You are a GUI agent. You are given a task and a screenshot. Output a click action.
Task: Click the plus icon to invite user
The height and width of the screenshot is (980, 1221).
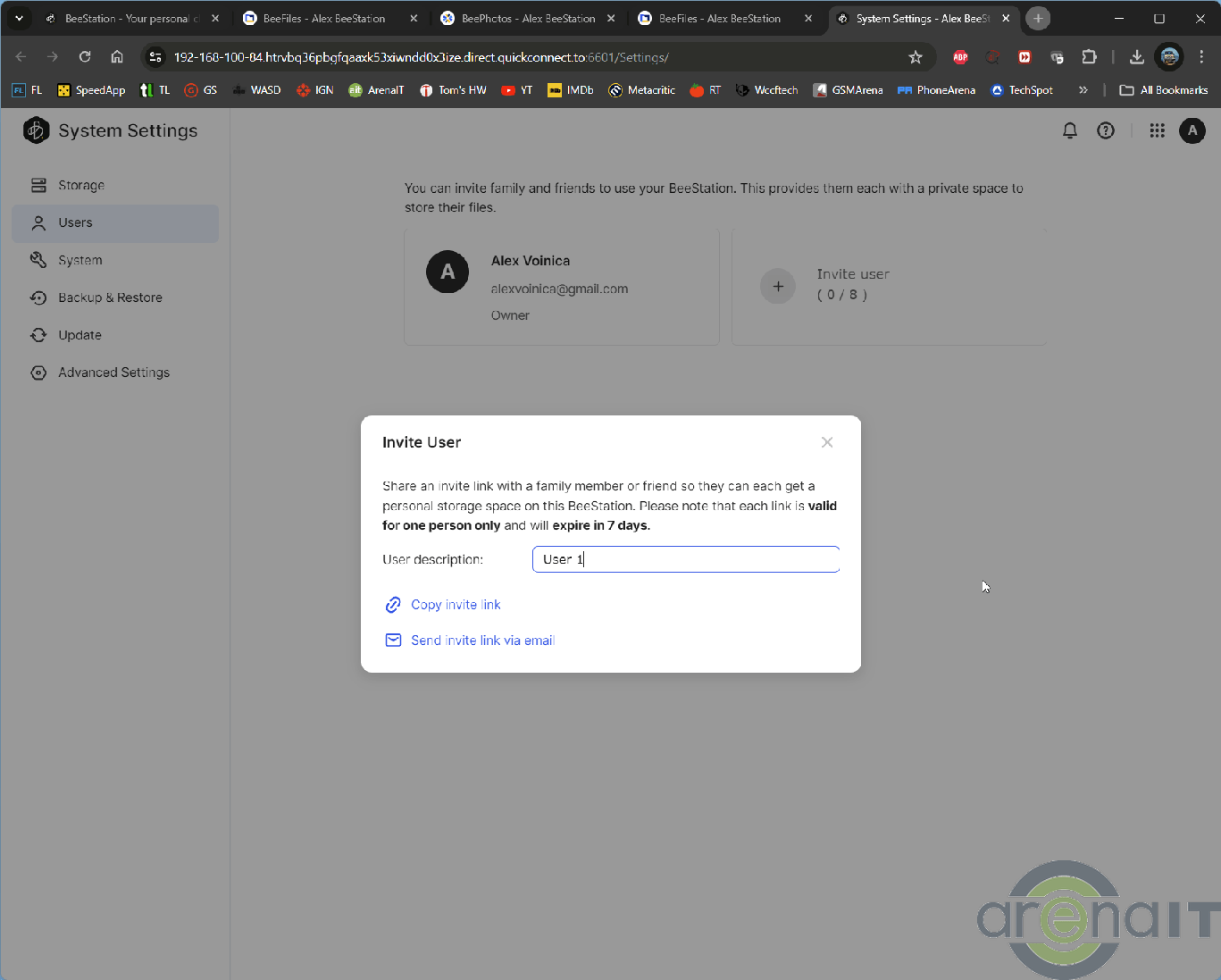click(778, 286)
